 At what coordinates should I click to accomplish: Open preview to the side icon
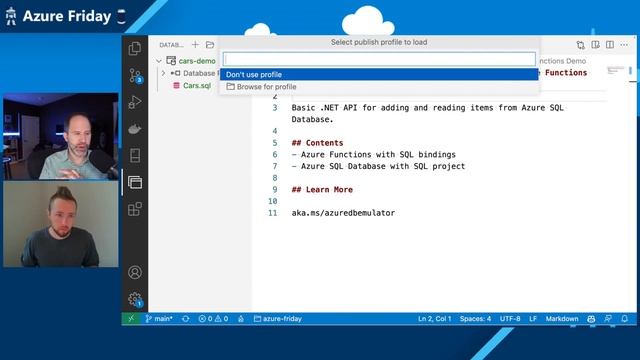coord(596,44)
